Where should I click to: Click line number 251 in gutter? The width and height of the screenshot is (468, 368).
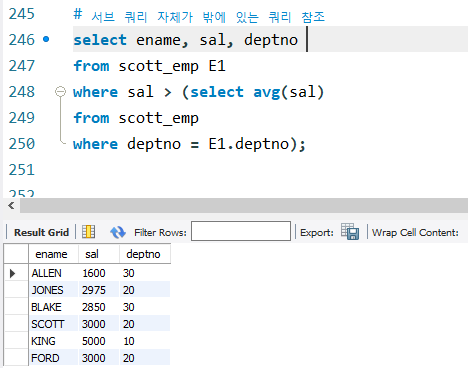point(22,170)
